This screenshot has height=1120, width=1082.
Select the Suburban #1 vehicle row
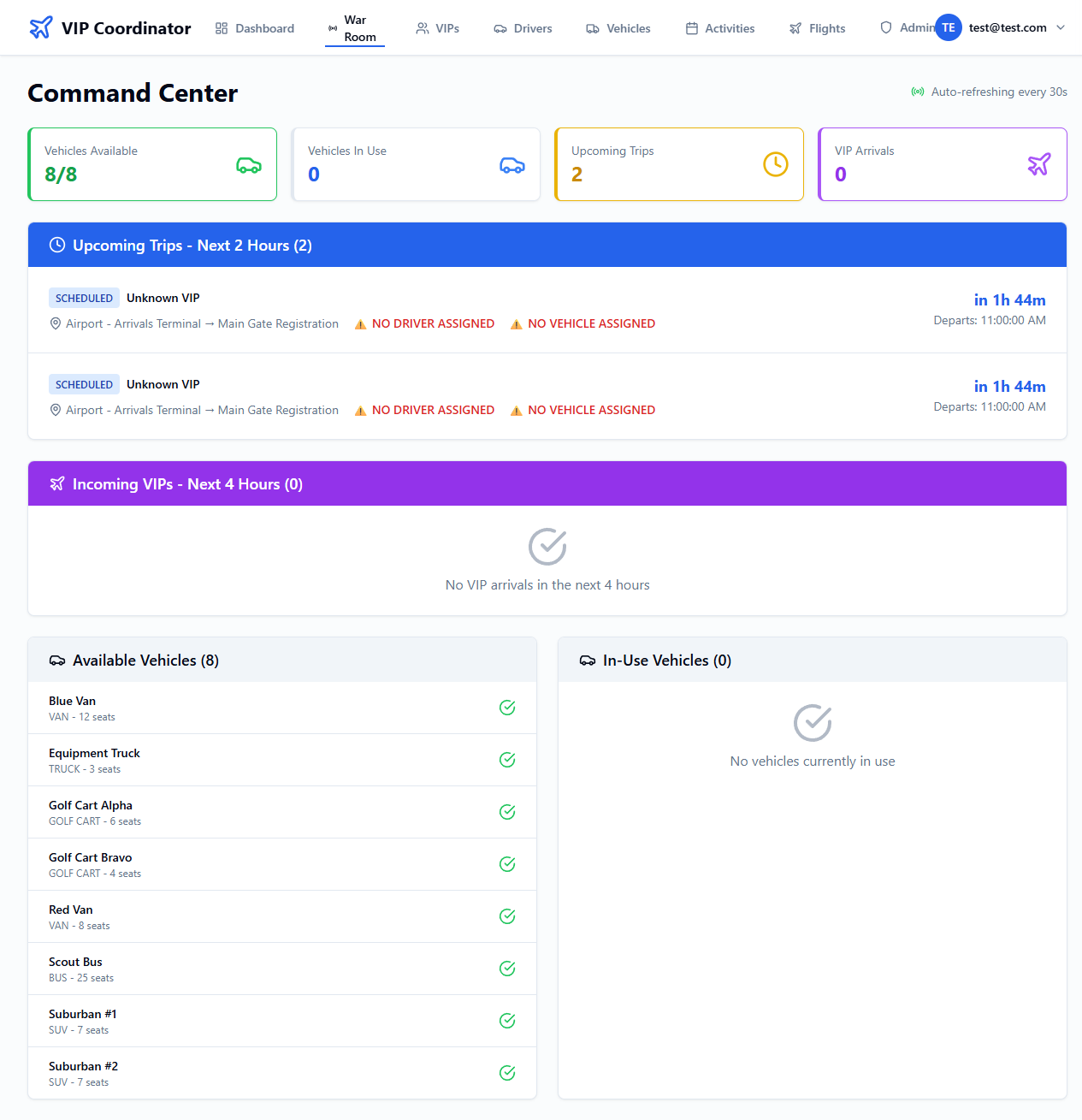(x=281, y=1021)
